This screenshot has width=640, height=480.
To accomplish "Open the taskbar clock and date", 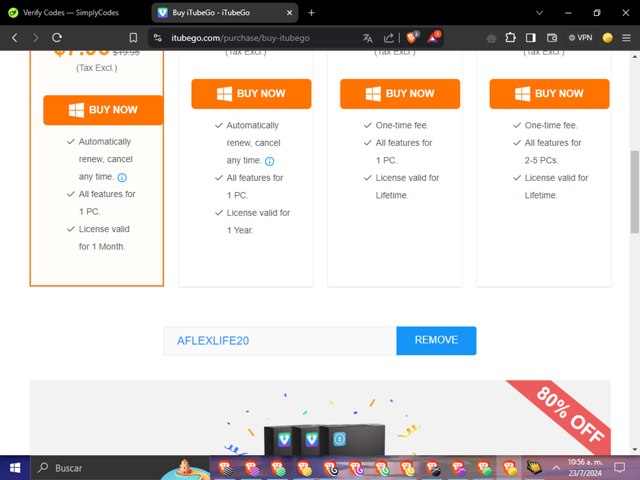I will point(585,468).
